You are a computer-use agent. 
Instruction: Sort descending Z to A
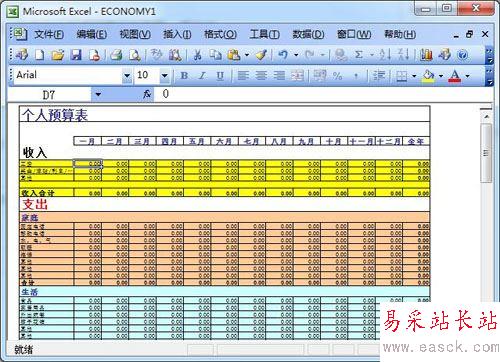[403, 55]
